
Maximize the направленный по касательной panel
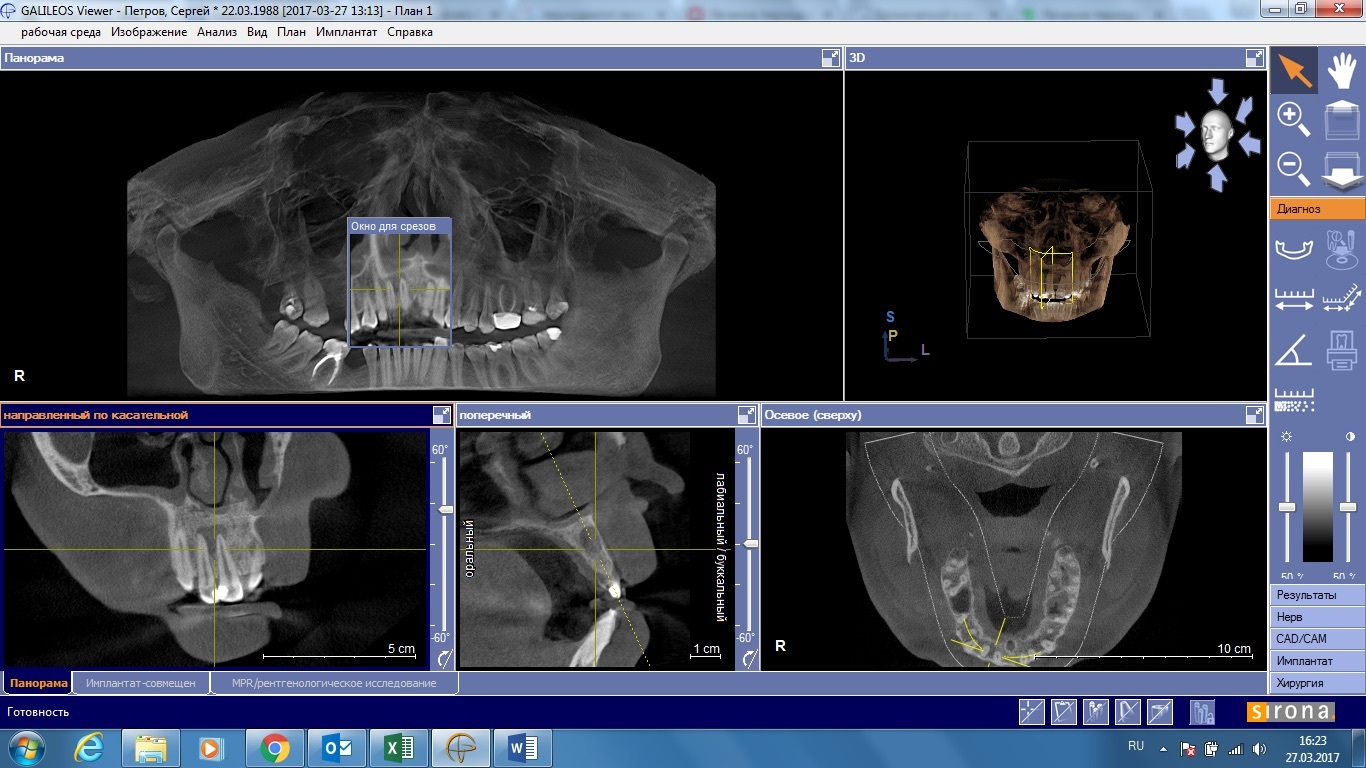pyautogui.click(x=441, y=414)
